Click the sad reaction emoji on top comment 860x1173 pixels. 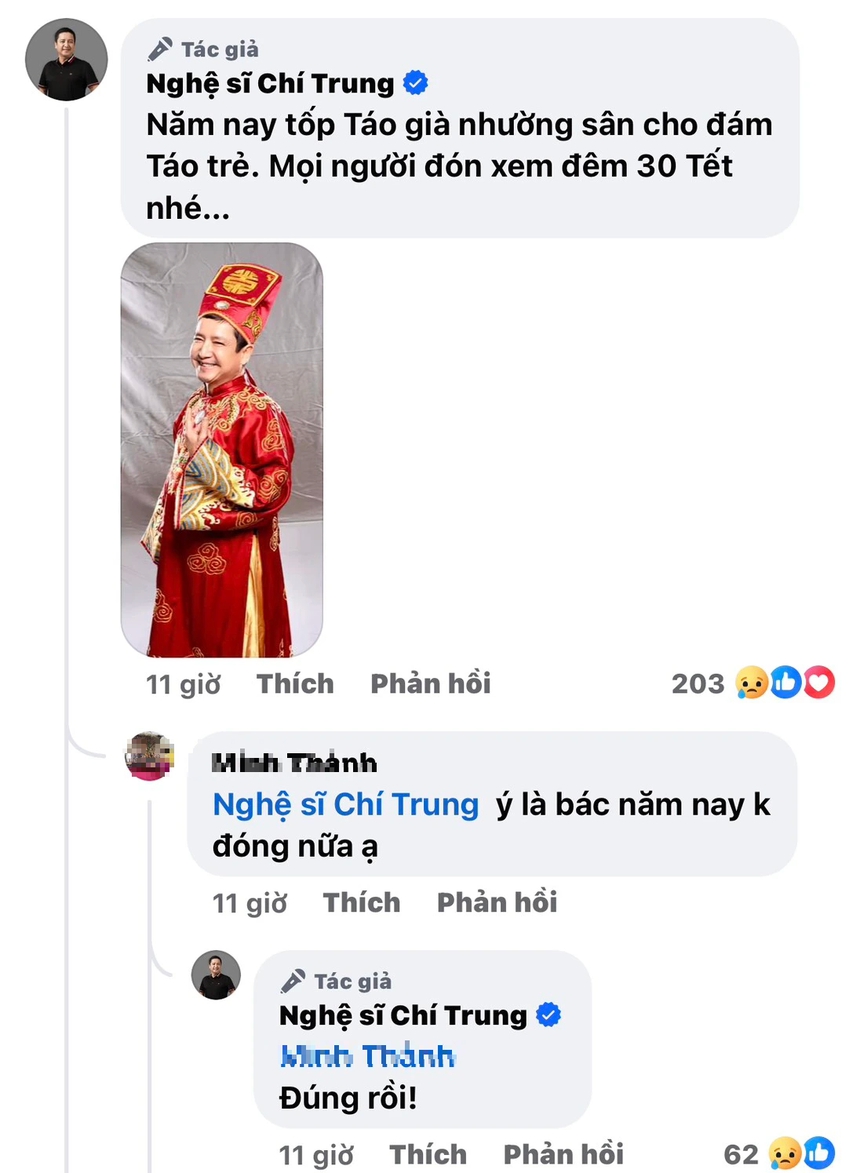[751, 683]
